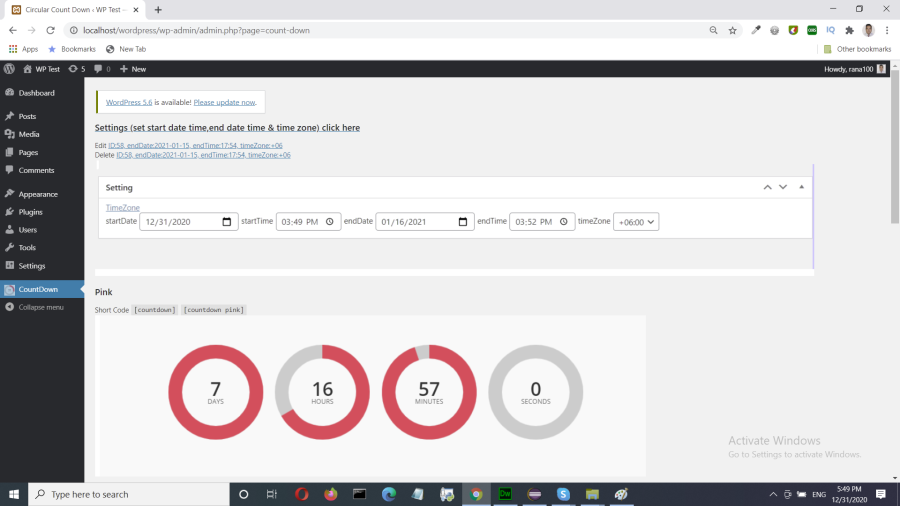Viewport: 900px width, 506px height.
Task: Bookmark this page with star icon
Action: 732,30
